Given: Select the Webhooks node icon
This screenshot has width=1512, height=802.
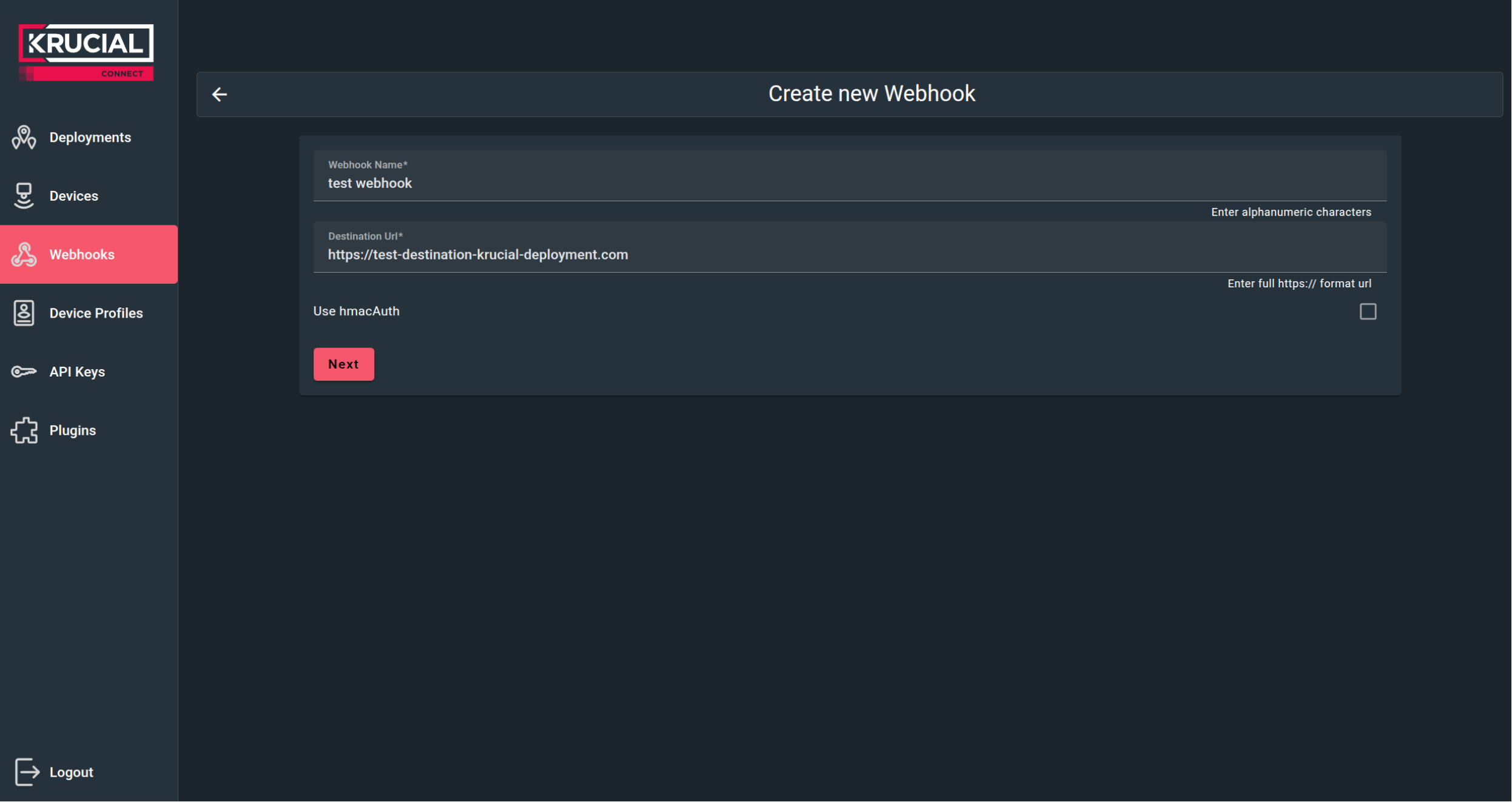Looking at the screenshot, I should coord(24,255).
